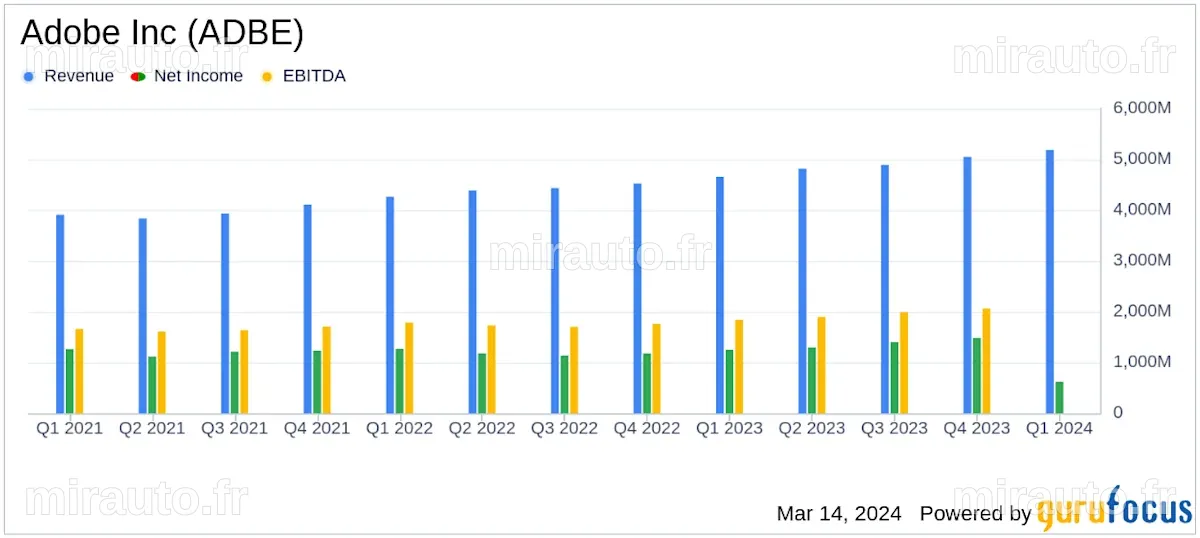Image resolution: width=1200 pixels, height=538 pixels.
Task: Click the Q3 2022 revenue bar
Action: (x=555, y=300)
